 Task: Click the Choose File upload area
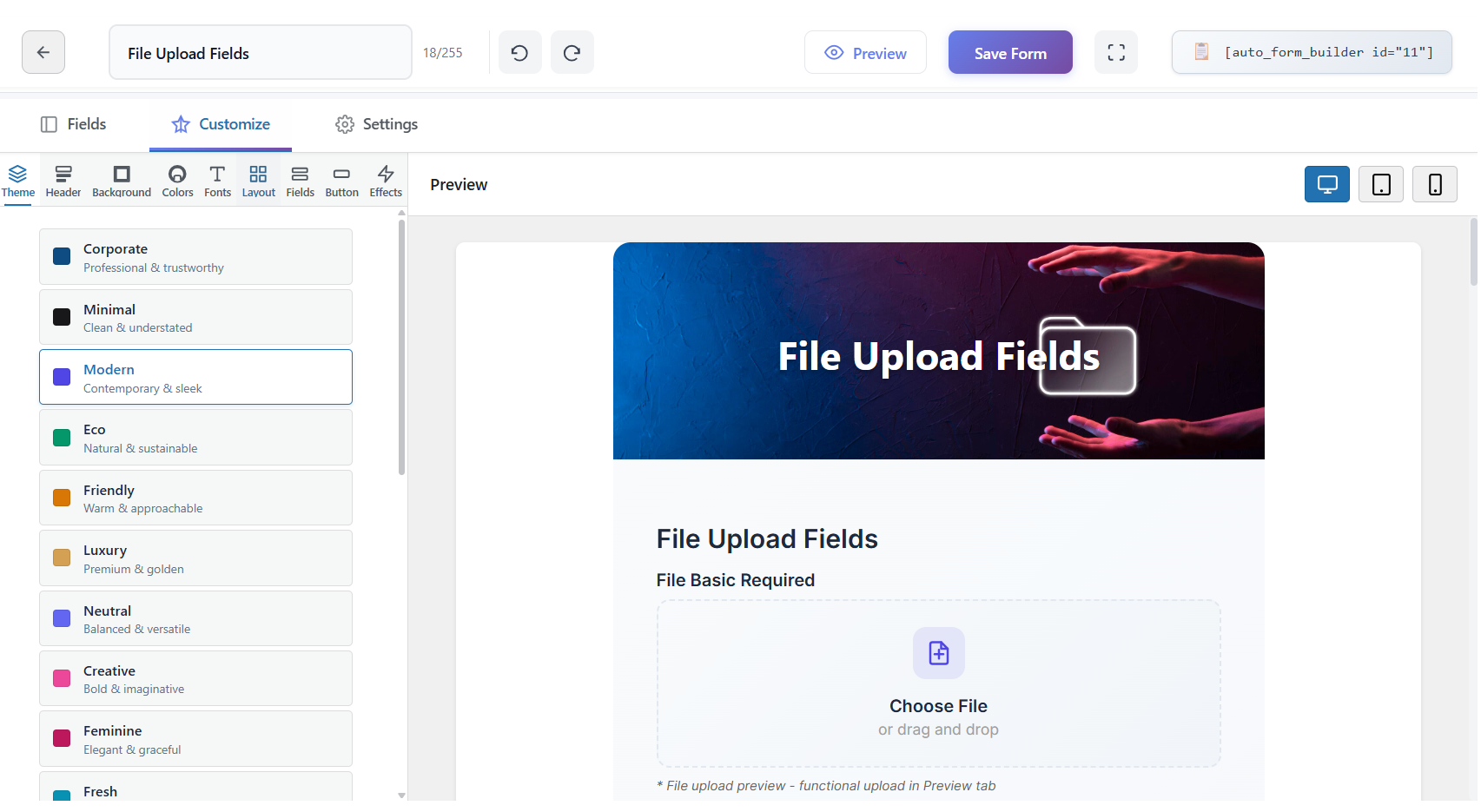938,683
